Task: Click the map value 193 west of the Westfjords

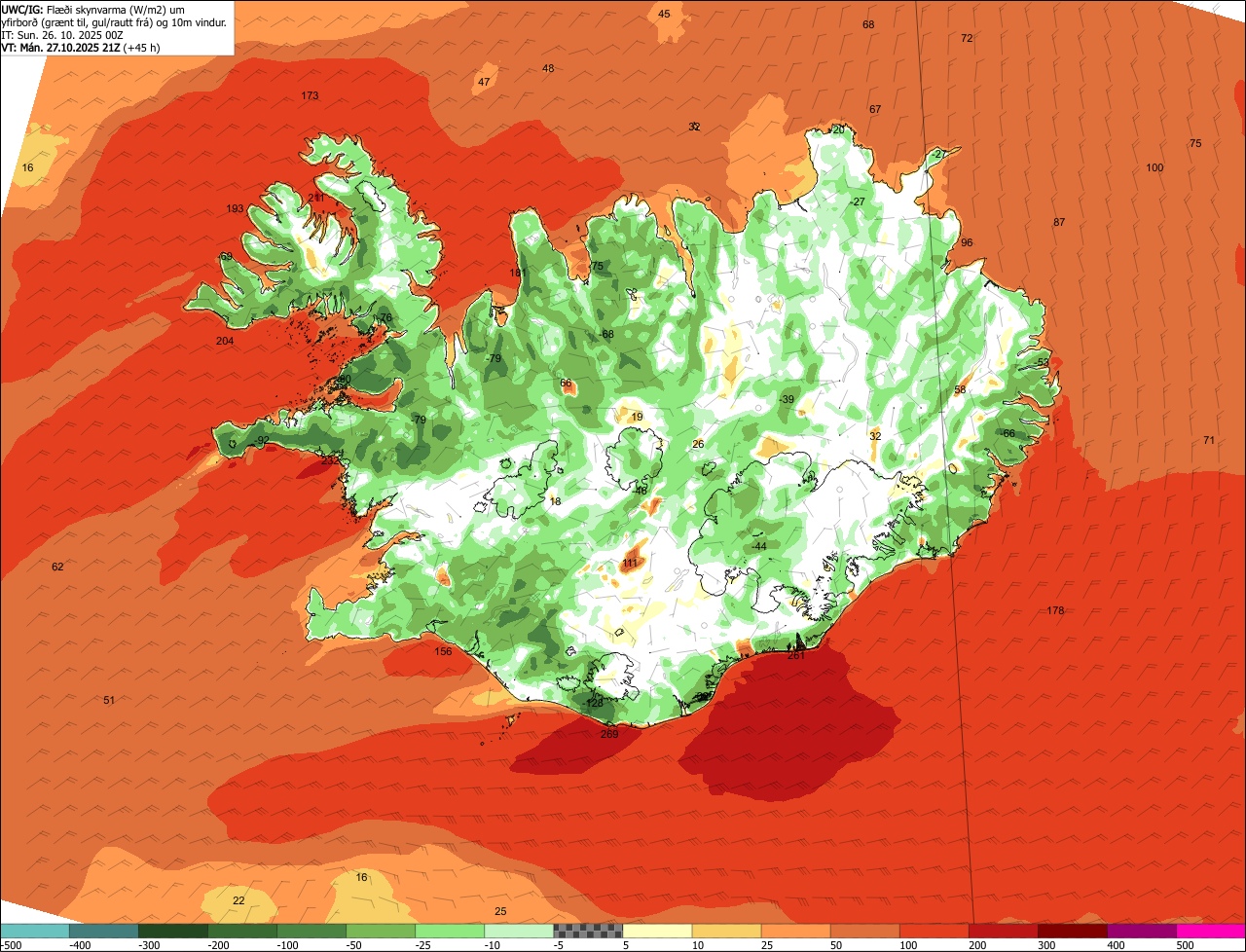Action: (x=235, y=208)
